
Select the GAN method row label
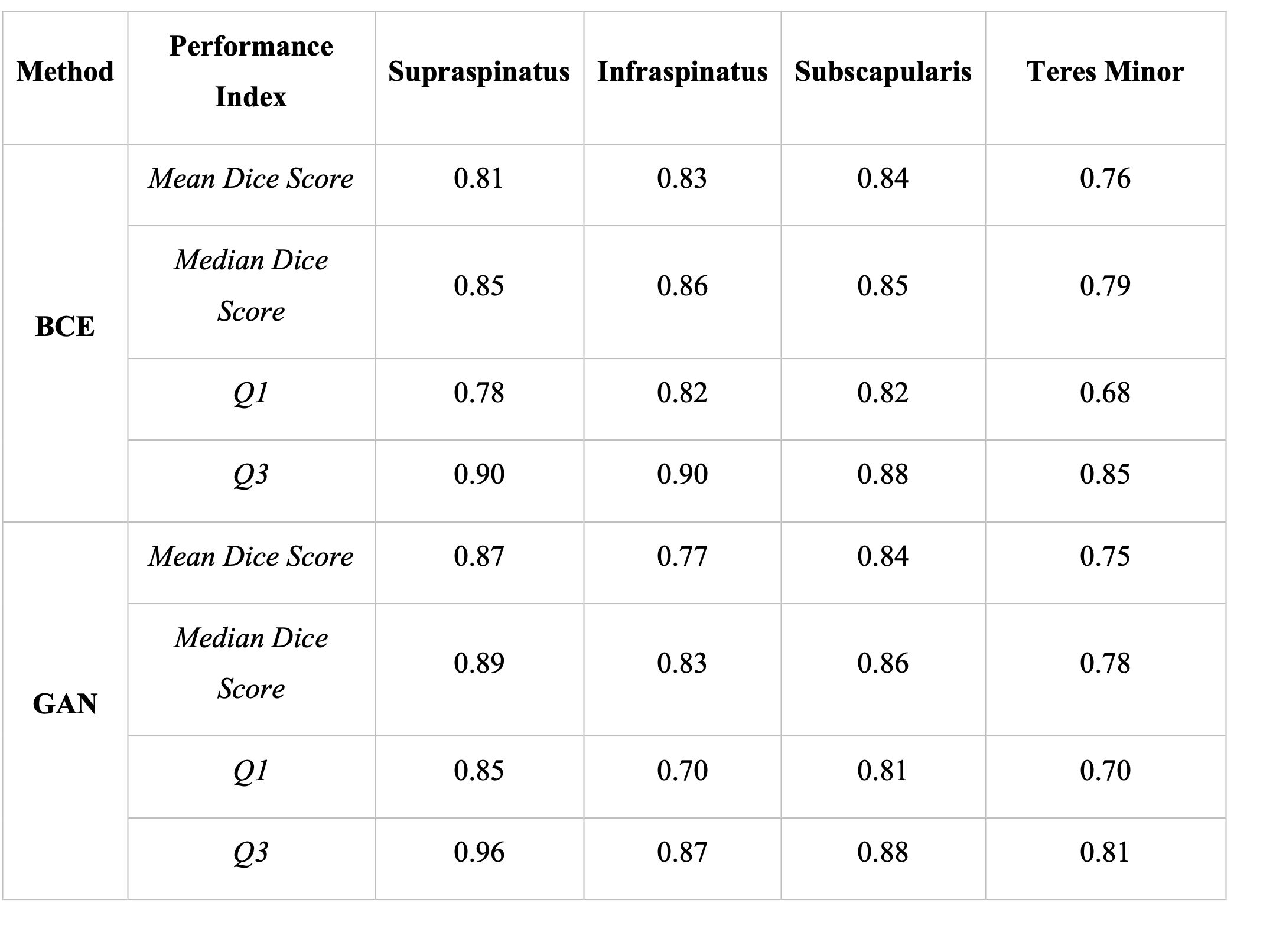click(65, 704)
